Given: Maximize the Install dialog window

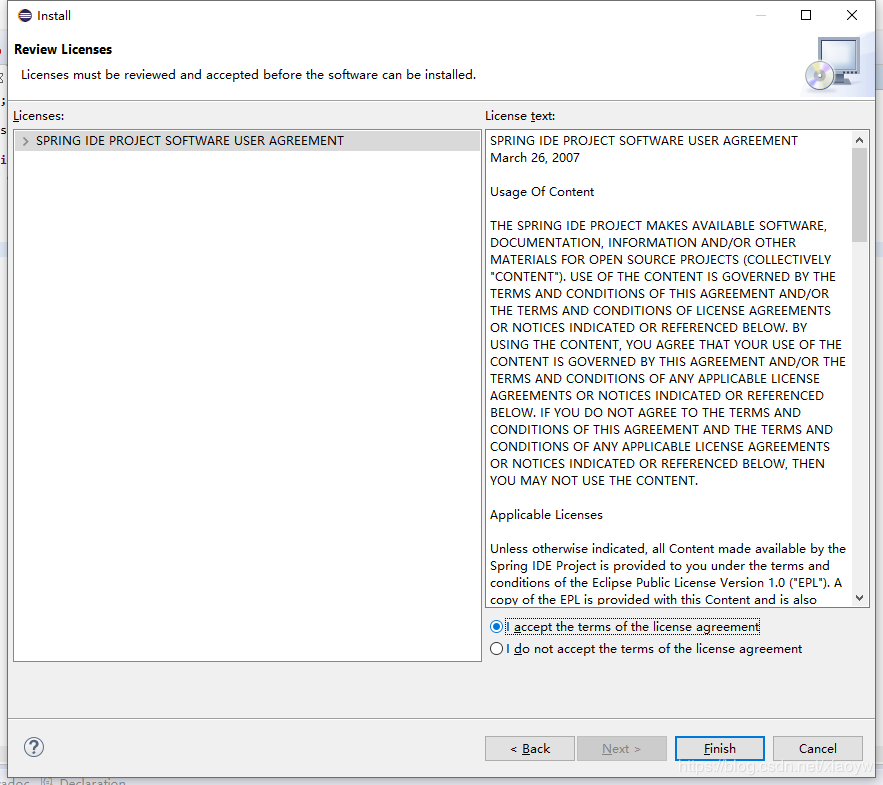Looking at the screenshot, I should click(806, 15).
